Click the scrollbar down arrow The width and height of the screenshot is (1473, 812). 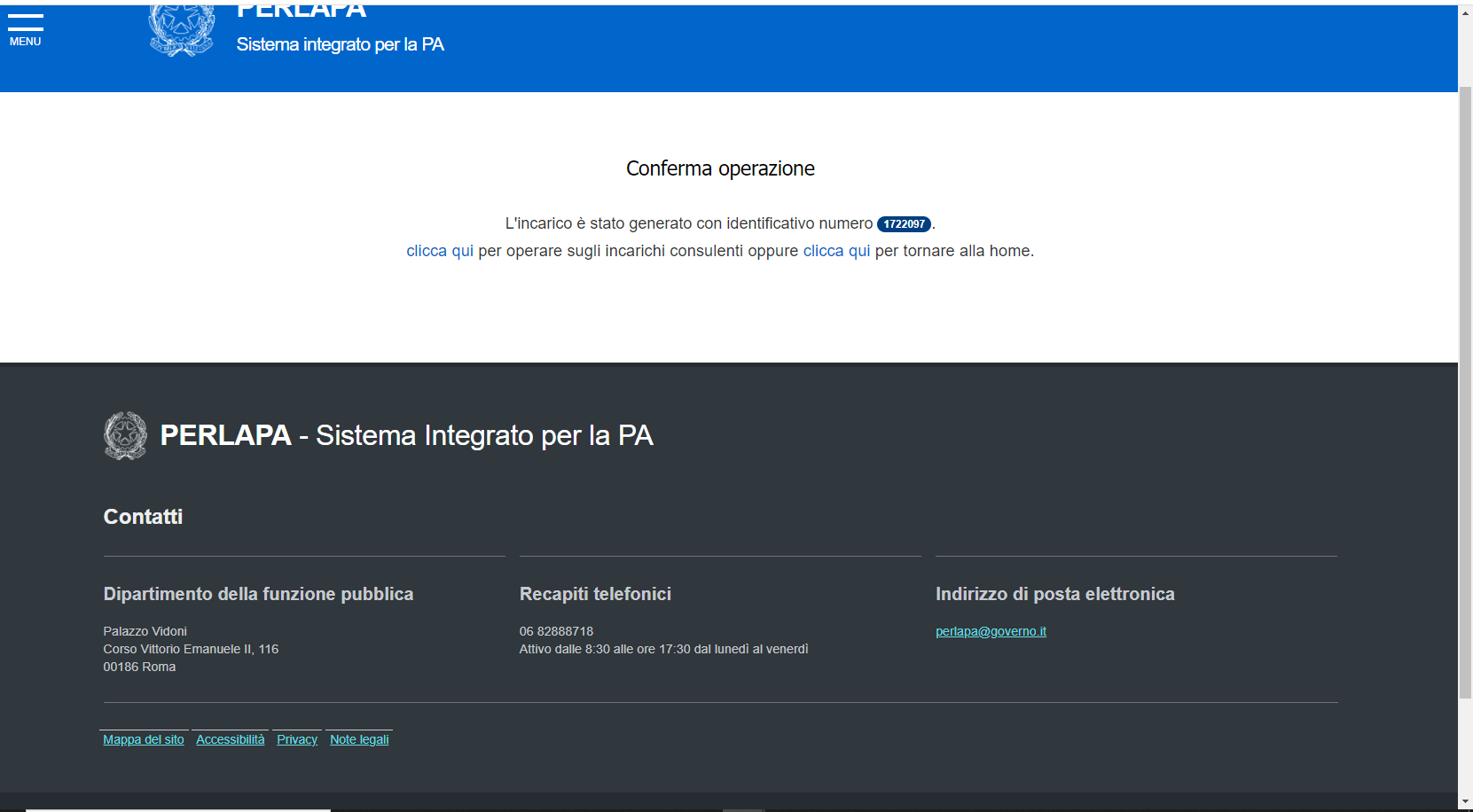click(1465, 802)
